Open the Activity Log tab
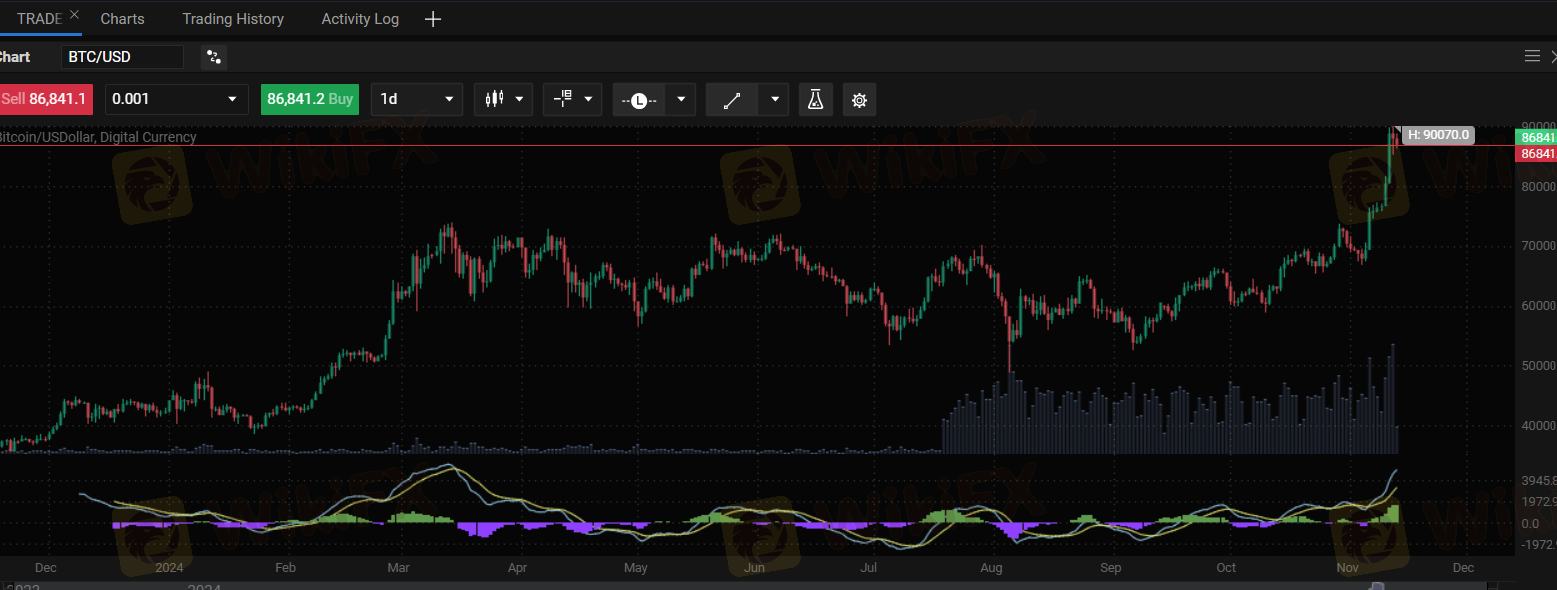The width and height of the screenshot is (1557, 590). pyautogui.click(x=360, y=19)
